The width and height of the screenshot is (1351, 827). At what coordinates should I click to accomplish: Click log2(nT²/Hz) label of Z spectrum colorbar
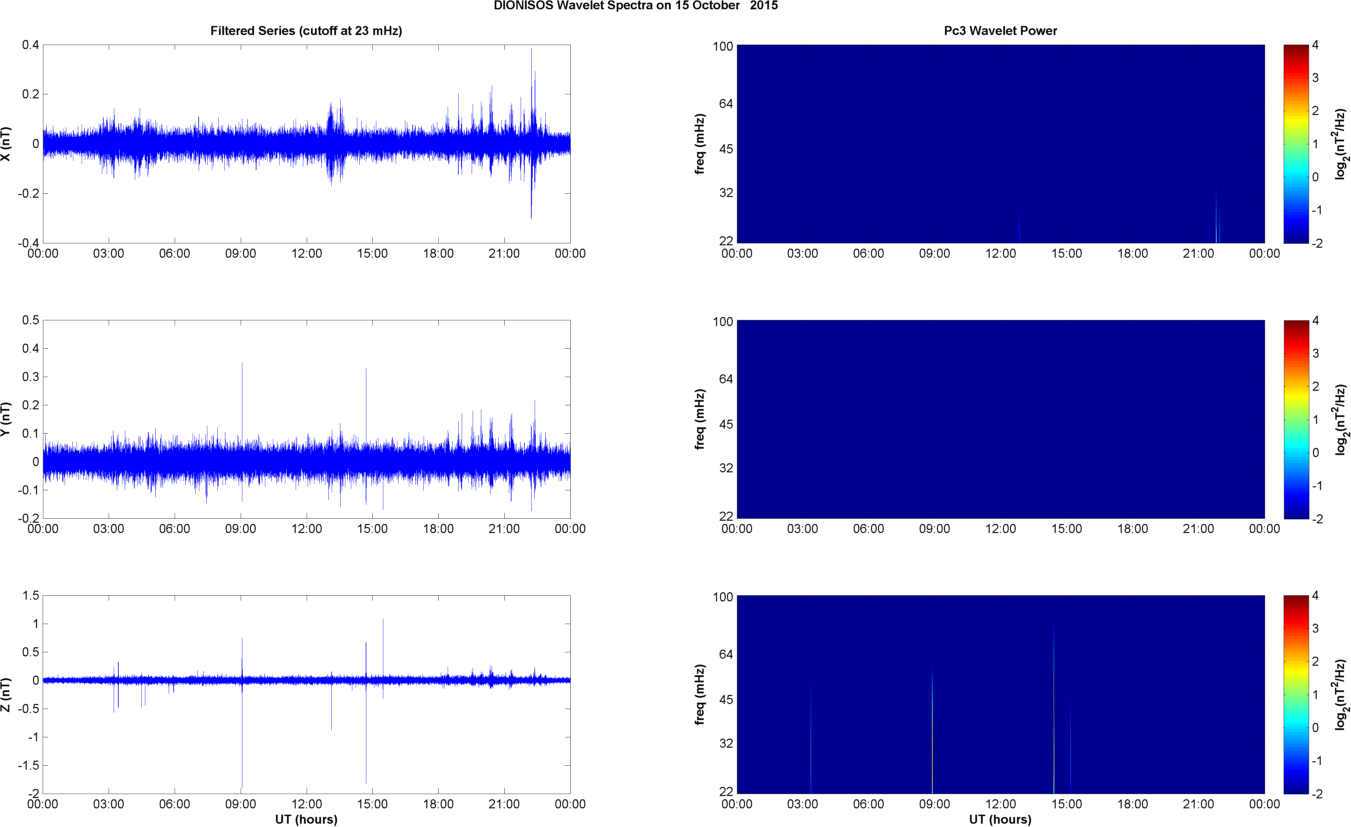[1343, 695]
